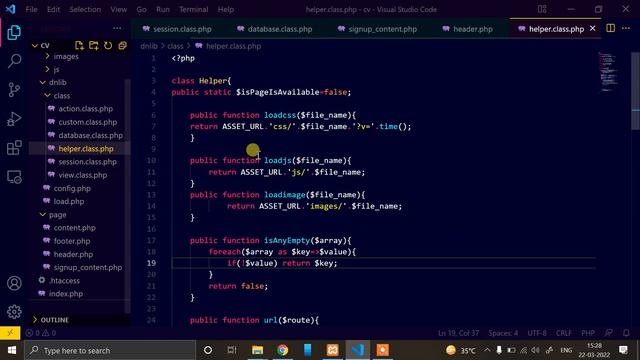Close the helper.class.php tab

tap(593, 28)
